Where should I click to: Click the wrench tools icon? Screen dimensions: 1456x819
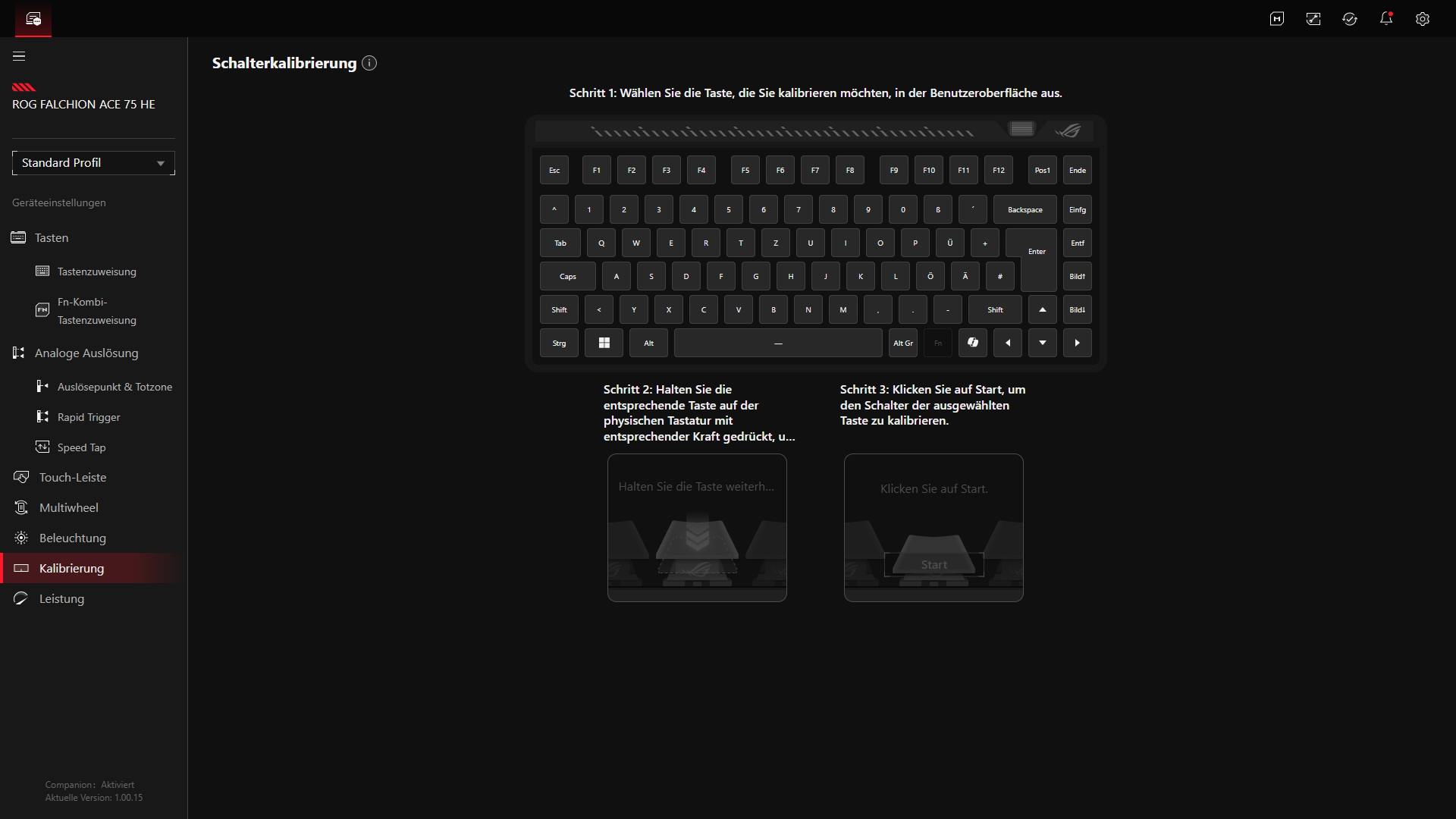pos(1313,19)
